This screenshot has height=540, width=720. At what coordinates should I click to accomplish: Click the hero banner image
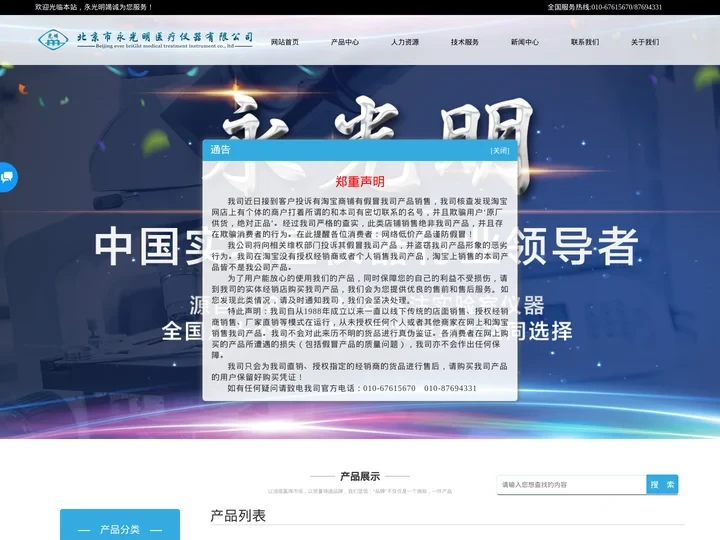(360, 252)
